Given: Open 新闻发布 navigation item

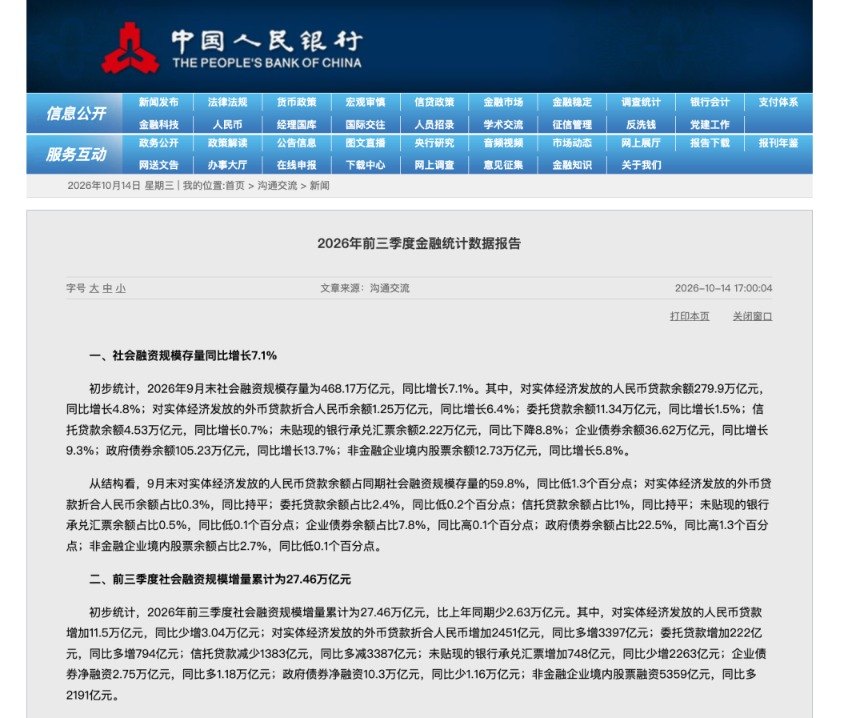Looking at the screenshot, I should 159,102.
